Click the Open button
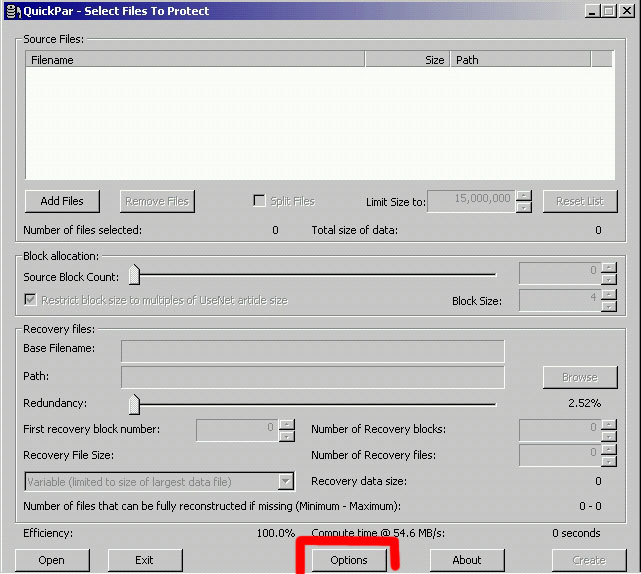The width and height of the screenshot is (641, 574). pos(52,560)
